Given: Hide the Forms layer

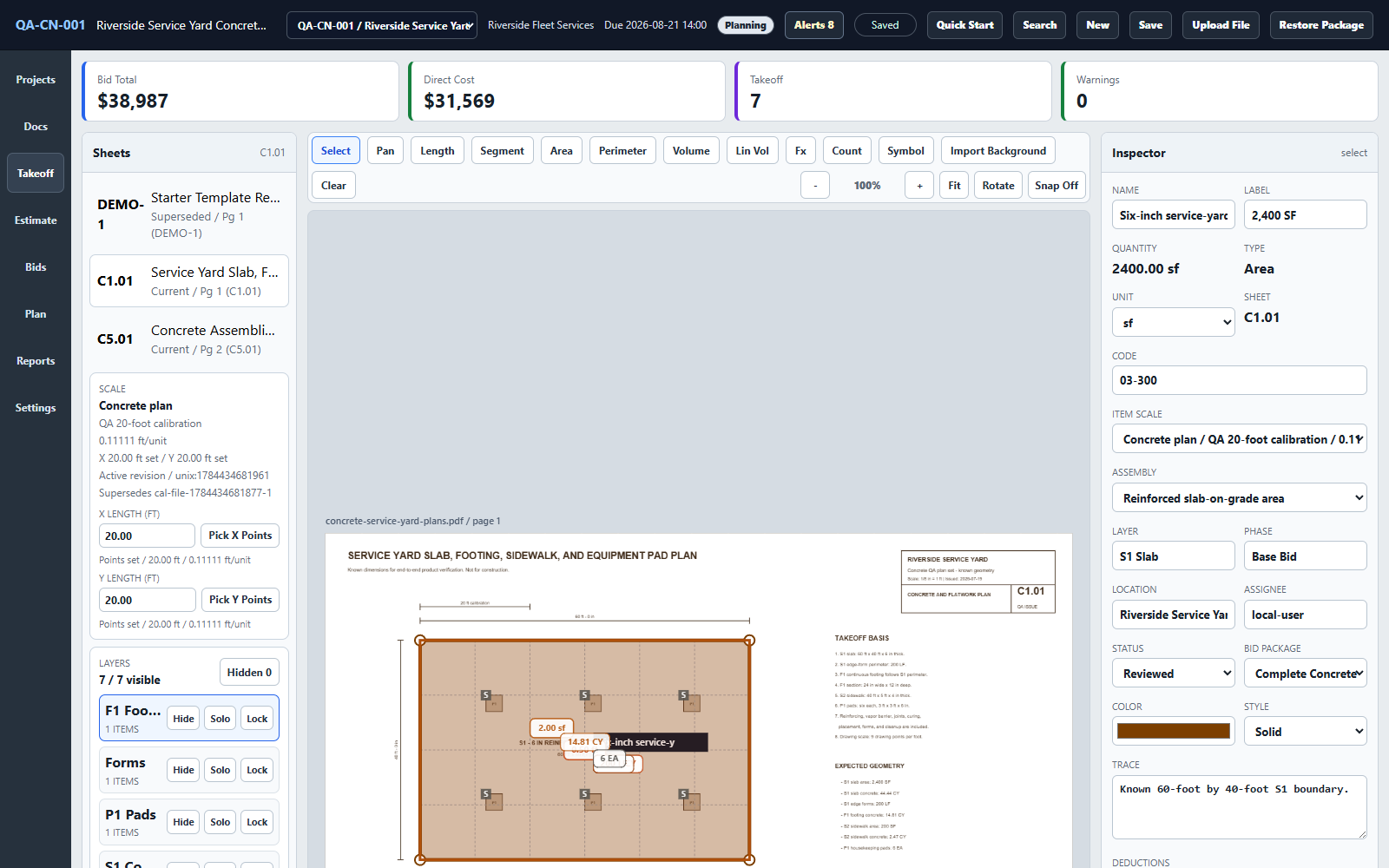Looking at the screenshot, I should point(183,770).
